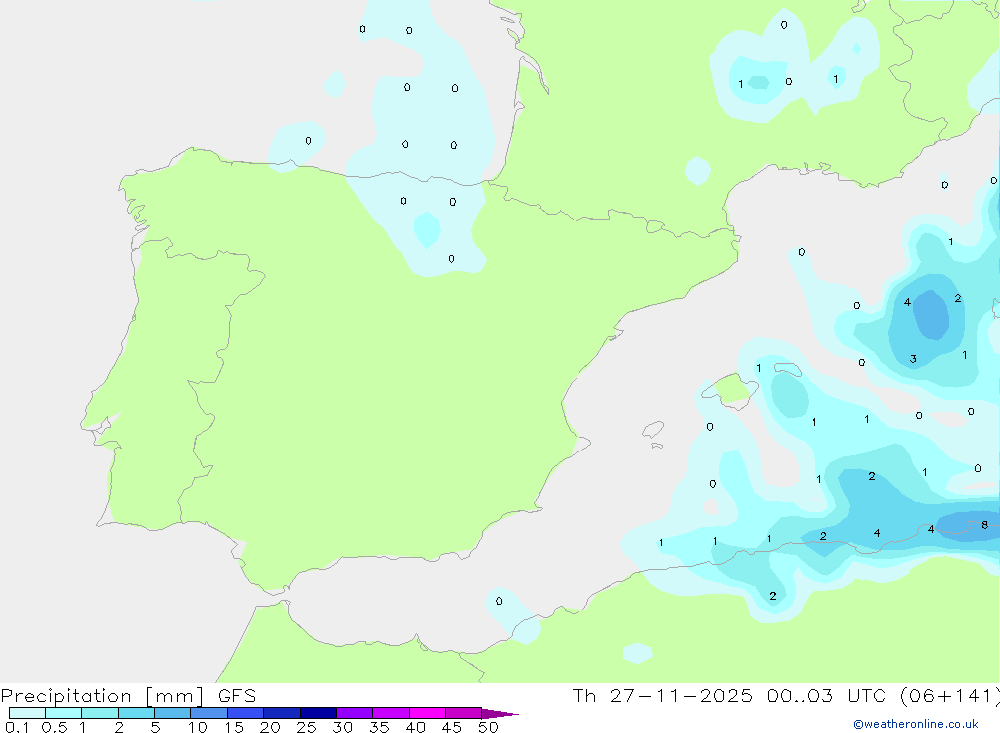Click the legend label '0.1'
Viewport: 1000px width, 733px height.
tap(17, 727)
